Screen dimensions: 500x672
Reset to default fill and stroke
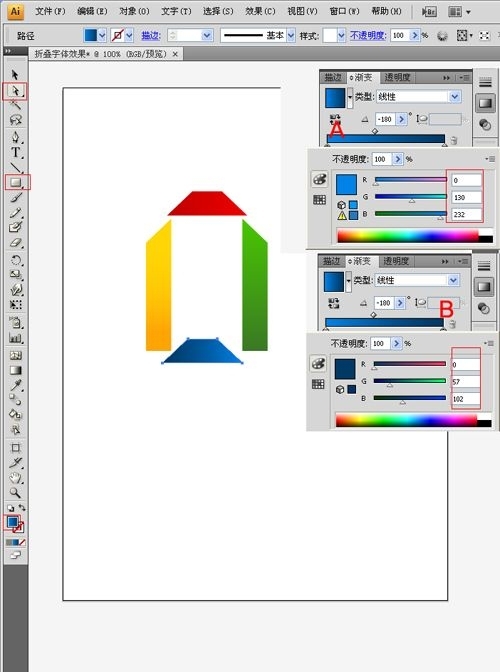pos(10,508)
